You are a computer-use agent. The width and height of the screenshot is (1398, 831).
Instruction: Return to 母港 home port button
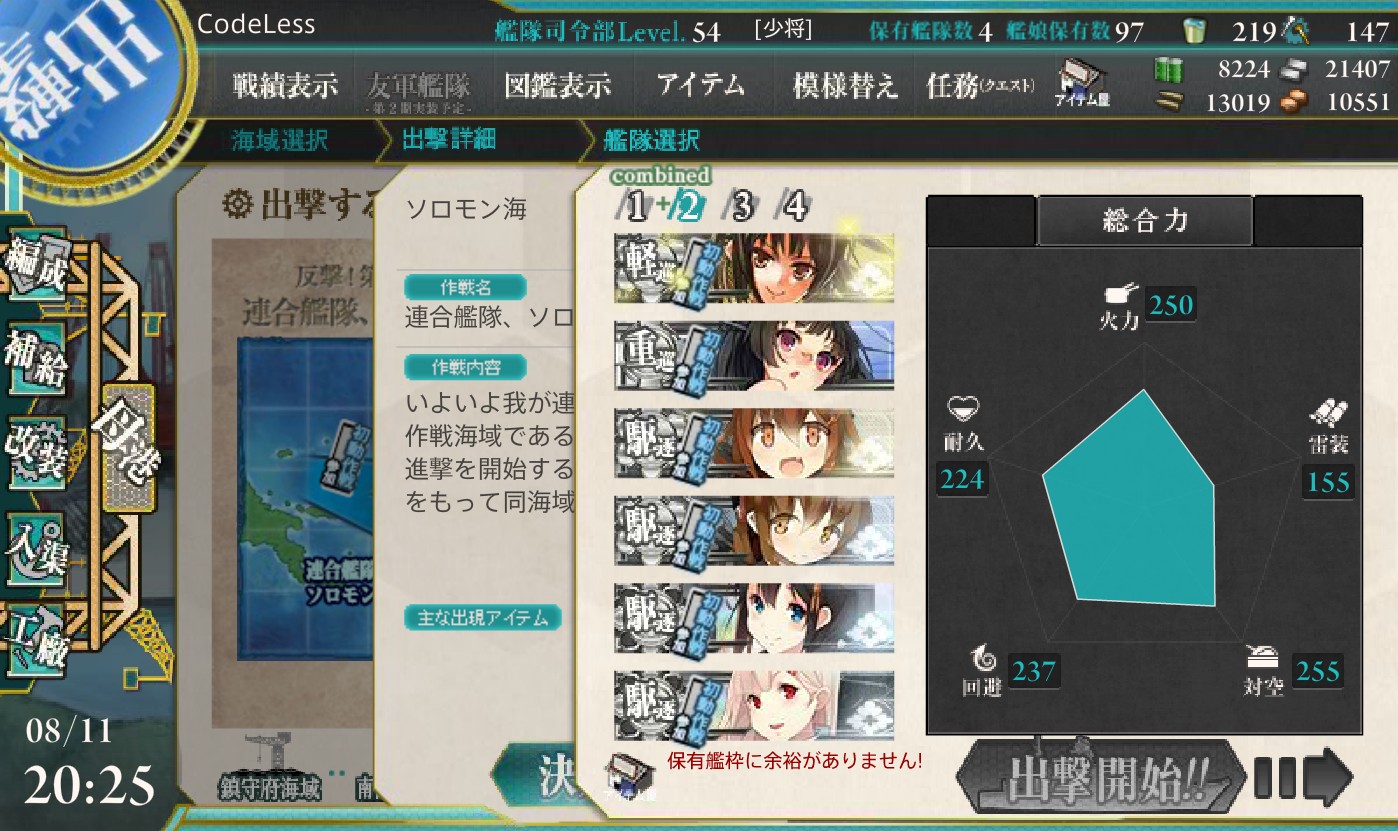tap(128, 449)
